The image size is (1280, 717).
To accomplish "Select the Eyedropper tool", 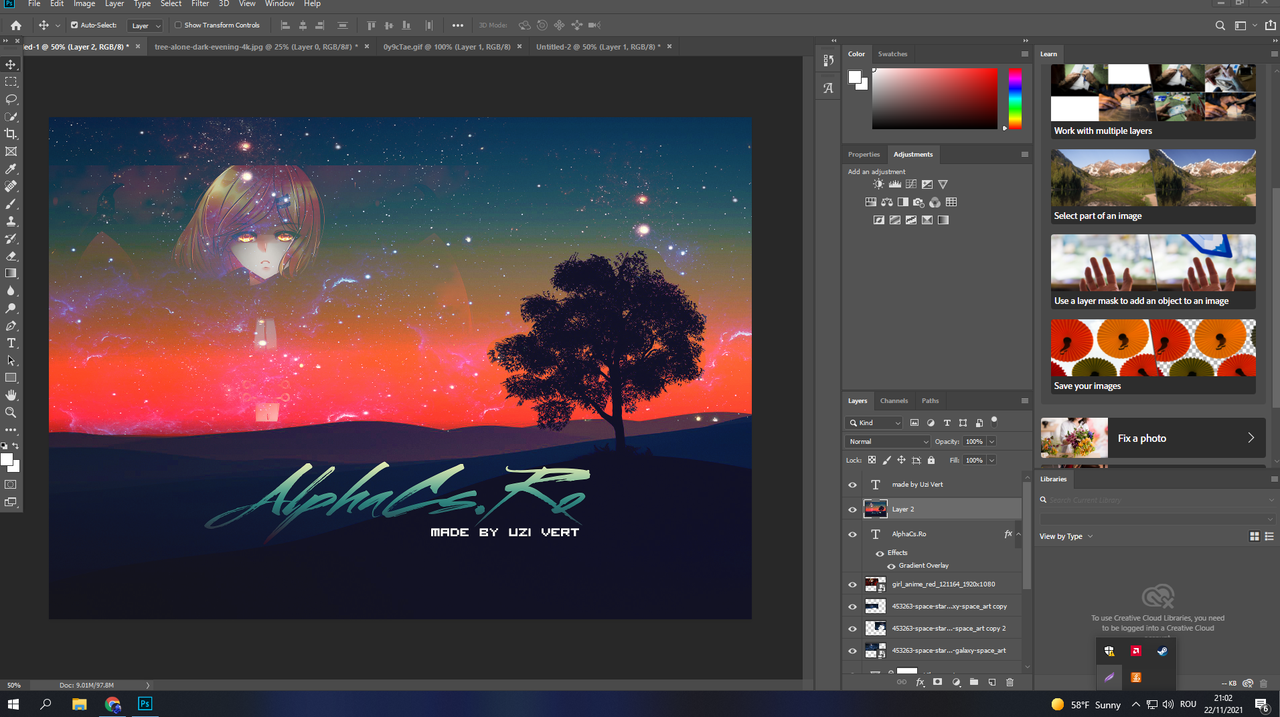I will coord(11,169).
